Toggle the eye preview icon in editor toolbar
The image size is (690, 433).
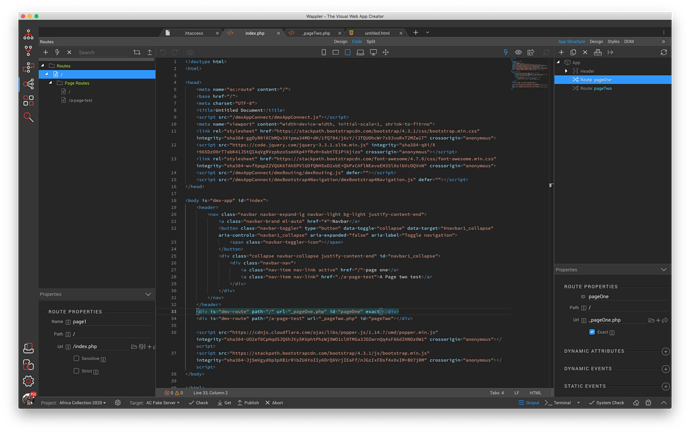click(518, 52)
